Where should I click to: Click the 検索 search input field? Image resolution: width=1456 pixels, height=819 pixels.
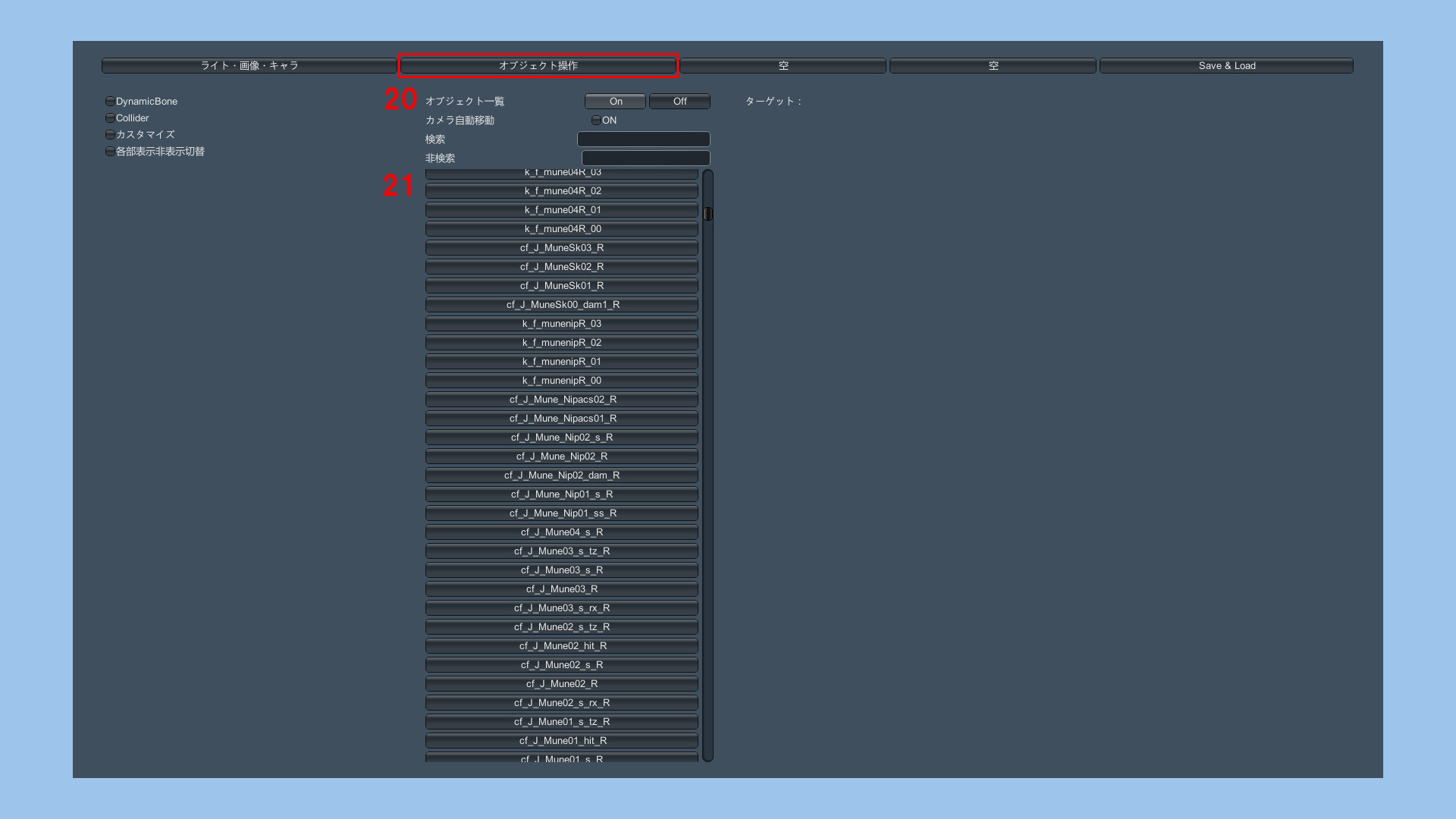[643, 140]
